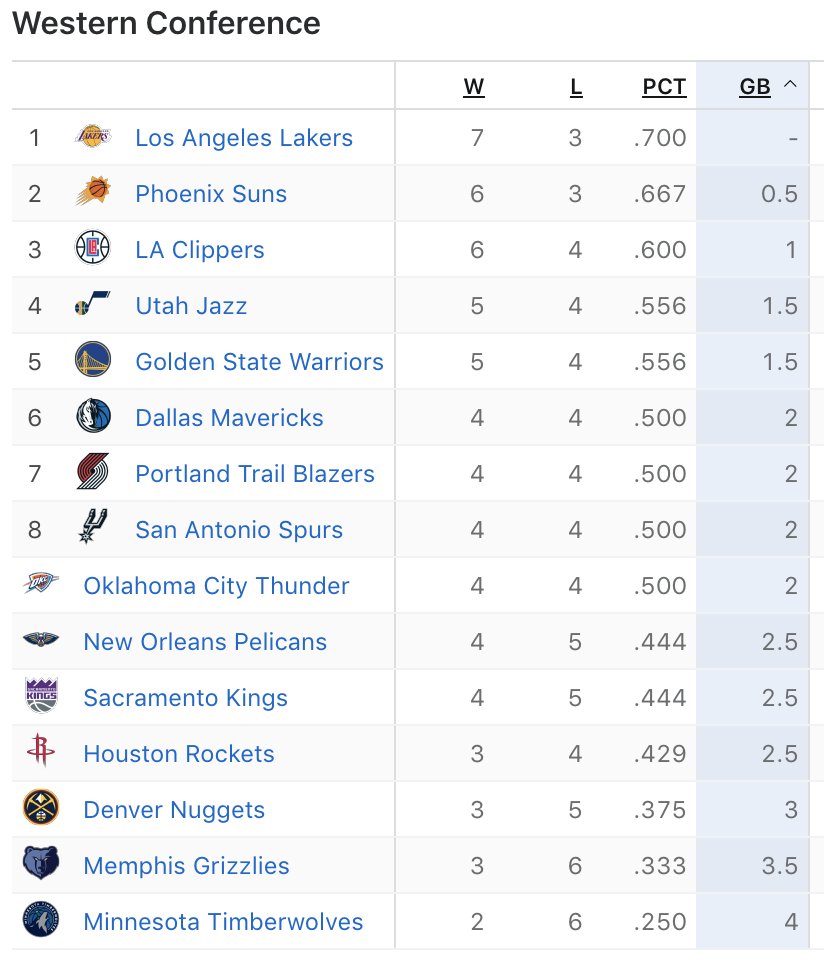Toggle the GB column sort arrow
The height and width of the screenshot is (964, 824).
coord(791,86)
